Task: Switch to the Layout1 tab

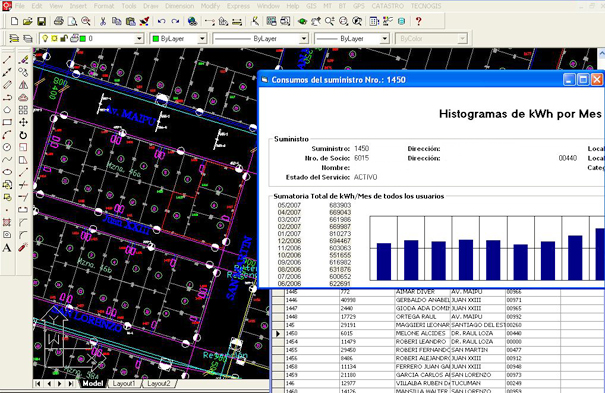Action: (x=124, y=383)
